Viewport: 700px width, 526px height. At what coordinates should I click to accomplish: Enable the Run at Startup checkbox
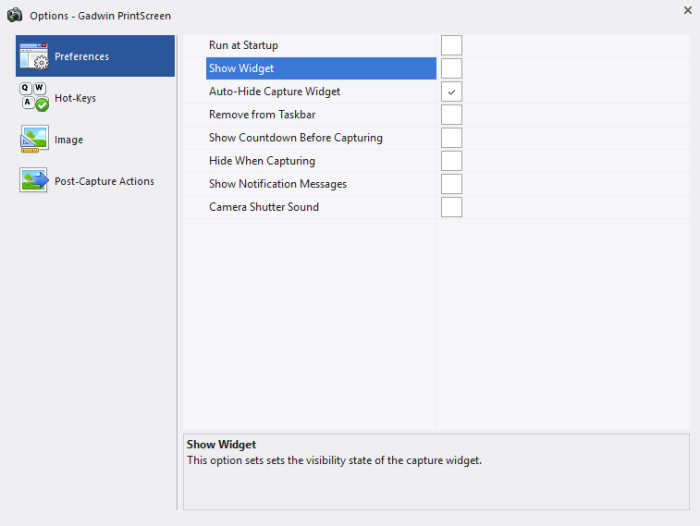(451, 45)
